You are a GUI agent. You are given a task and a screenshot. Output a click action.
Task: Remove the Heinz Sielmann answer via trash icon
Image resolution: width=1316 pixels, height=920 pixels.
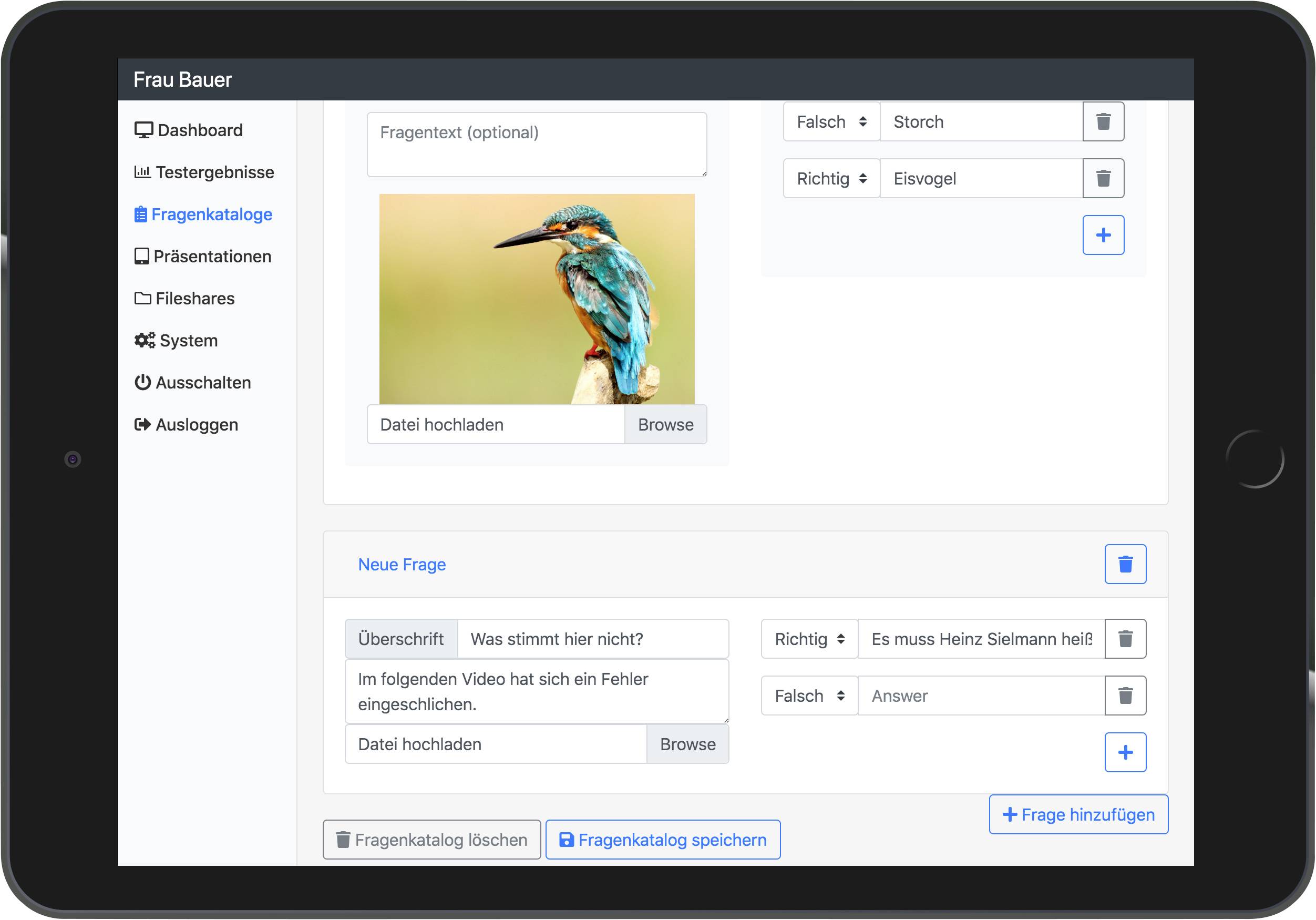[x=1125, y=639]
